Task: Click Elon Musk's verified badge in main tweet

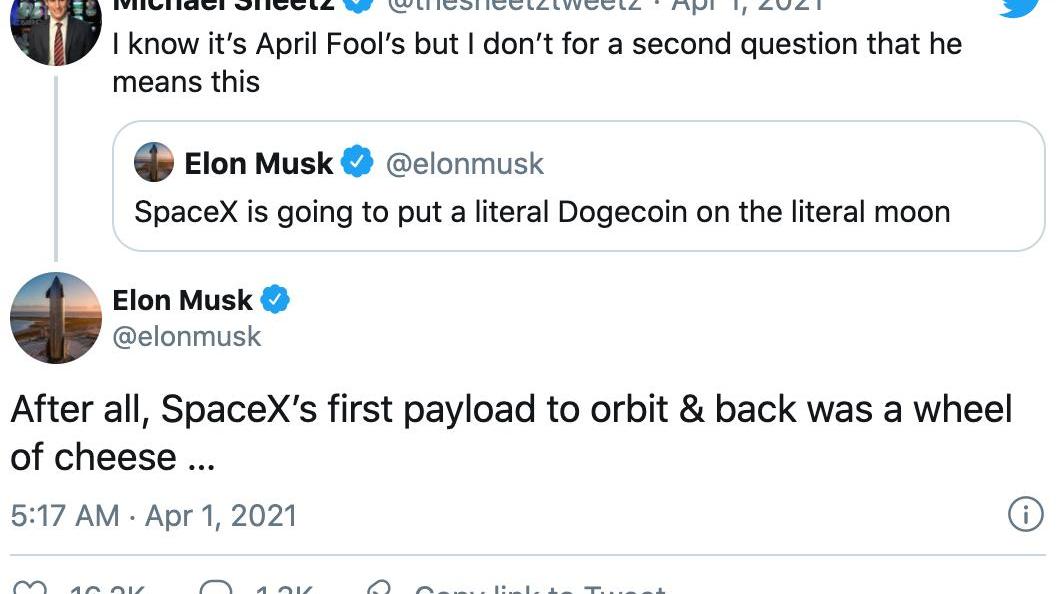Action: click(275, 299)
